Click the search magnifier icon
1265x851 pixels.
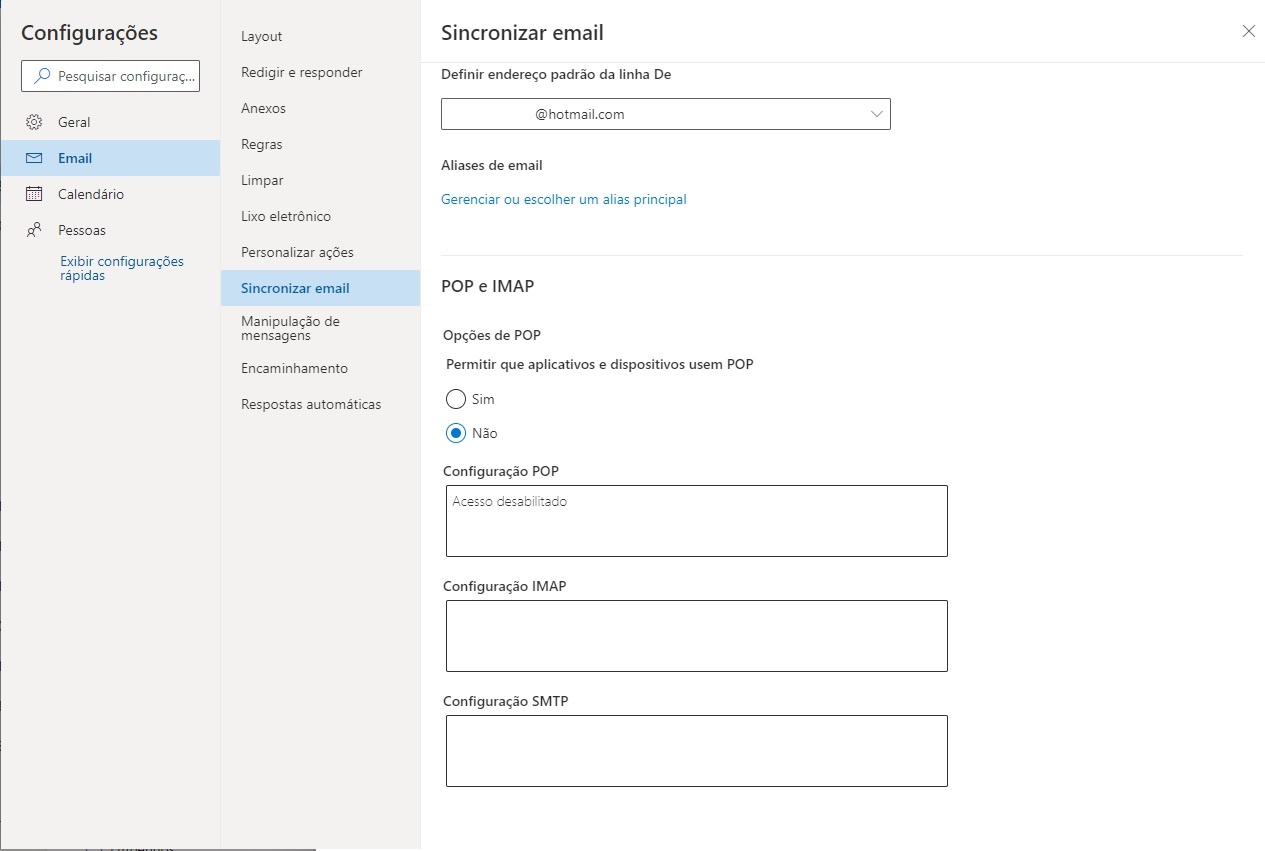pyautogui.click(x=42, y=76)
